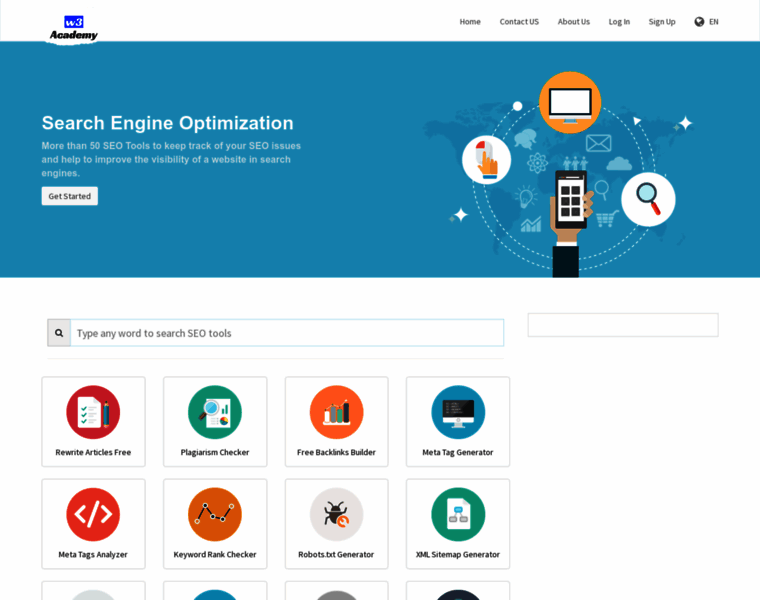Click the 'More than 50 SEO Tools' description

[x=171, y=159]
